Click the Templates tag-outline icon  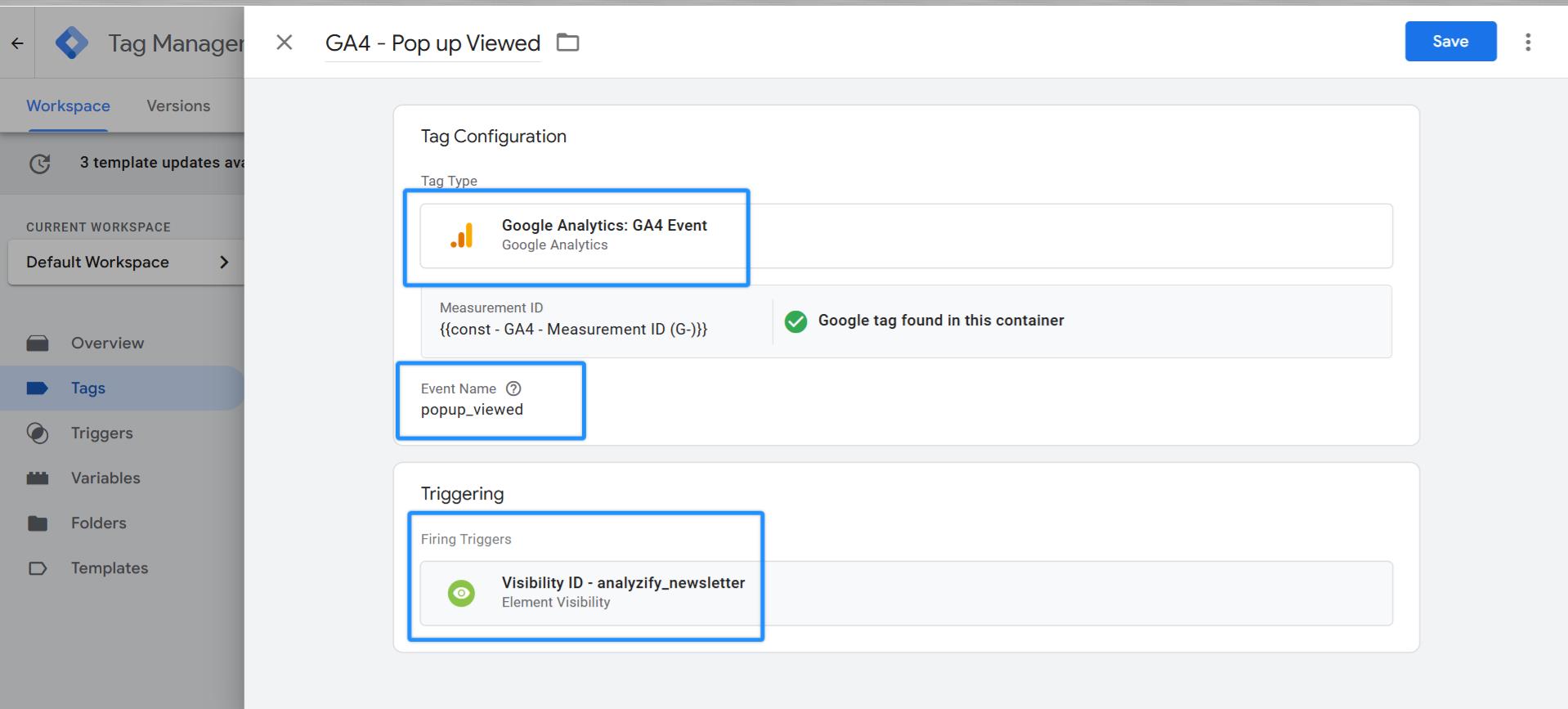pyautogui.click(x=38, y=568)
